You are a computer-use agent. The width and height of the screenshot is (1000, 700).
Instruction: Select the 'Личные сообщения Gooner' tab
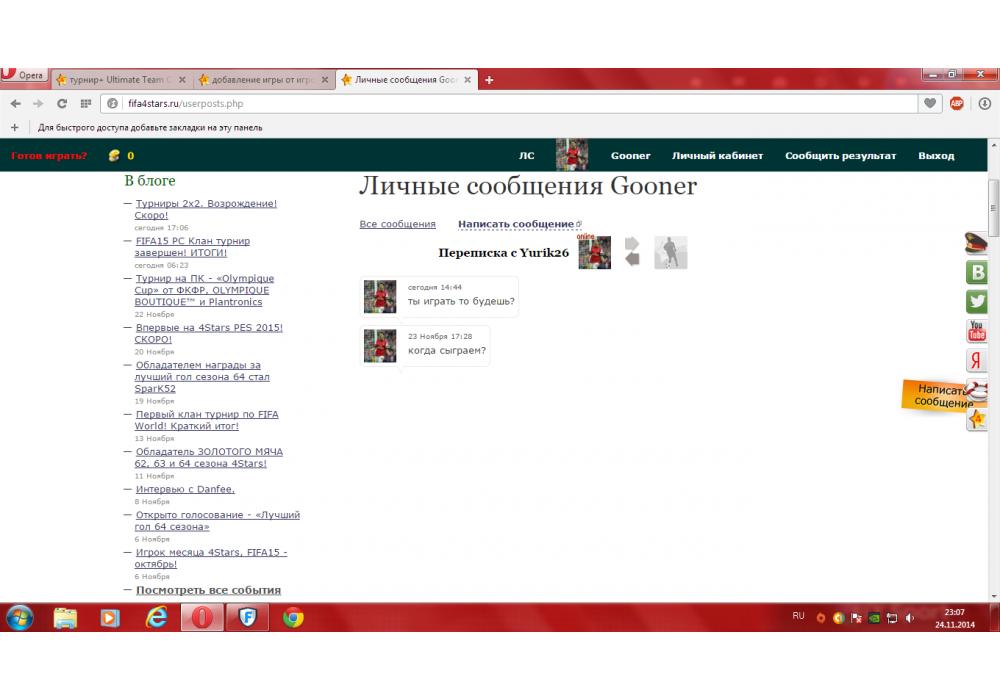(406, 80)
